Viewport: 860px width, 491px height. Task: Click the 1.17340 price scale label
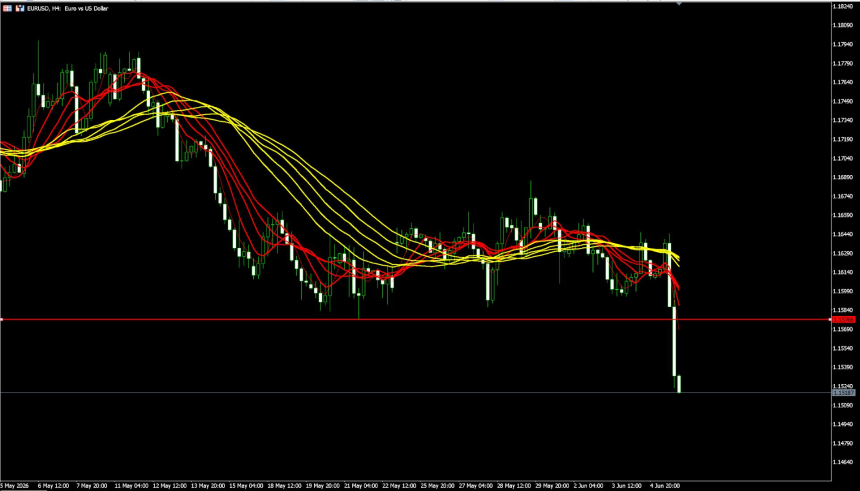coord(842,120)
